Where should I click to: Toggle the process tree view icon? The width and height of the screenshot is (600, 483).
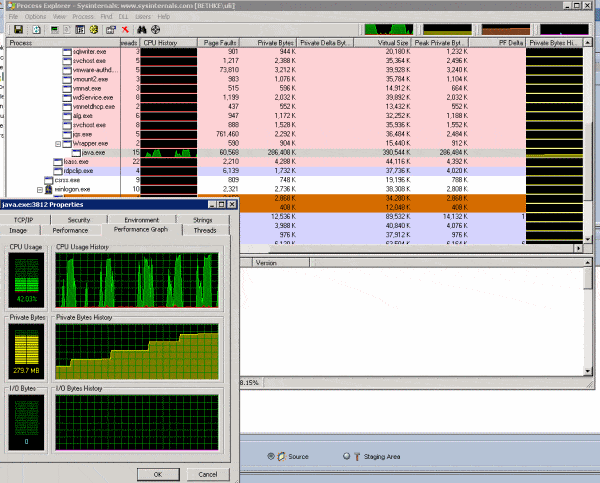coord(67,29)
